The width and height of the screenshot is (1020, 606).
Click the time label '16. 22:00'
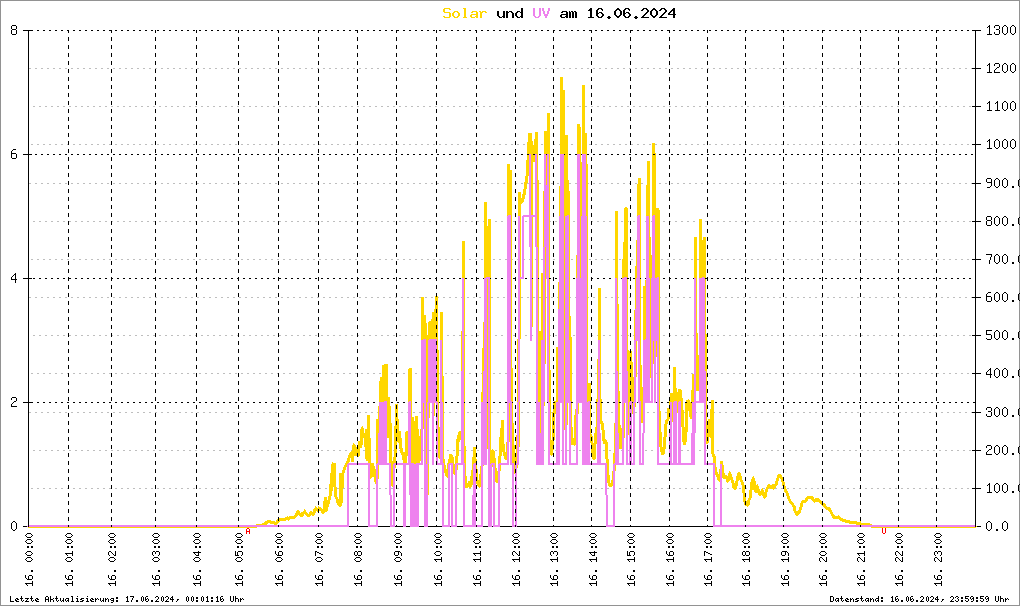pyautogui.click(x=899, y=559)
